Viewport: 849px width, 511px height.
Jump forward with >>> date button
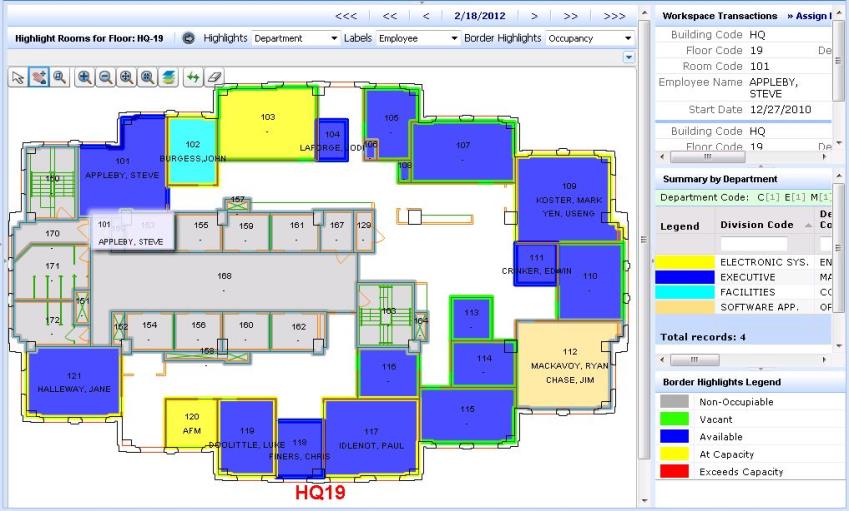point(614,16)
